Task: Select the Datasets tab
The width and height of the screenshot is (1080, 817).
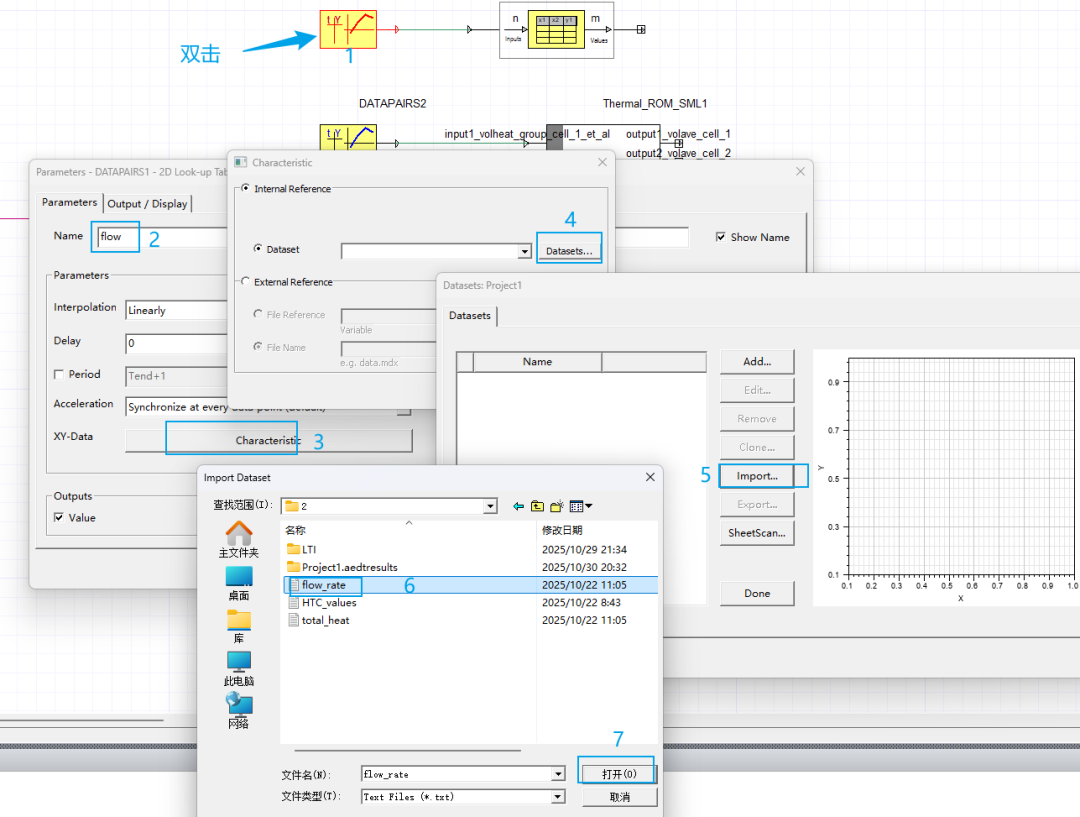Action: (470, 316)
